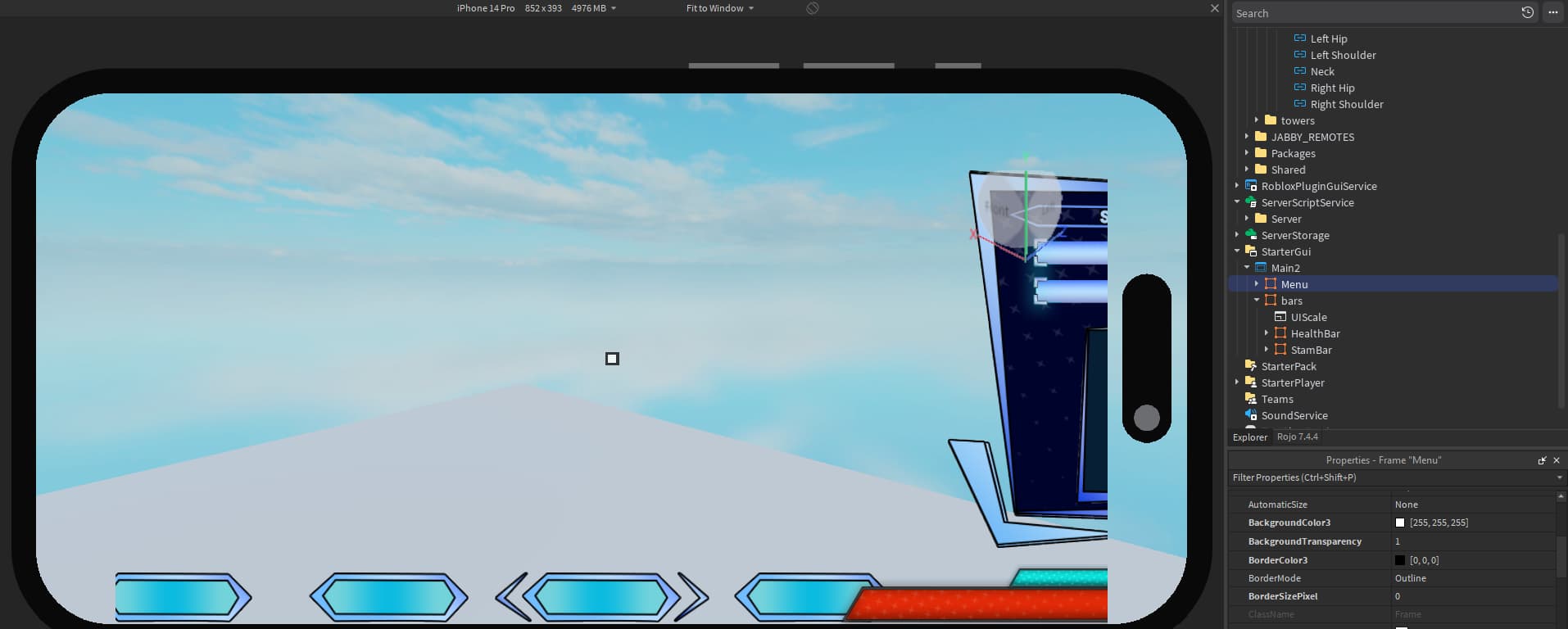Click the Left Hip joint icon
Image resolution: width=1568 pixels, height=629 pixels.
point(1299,38)
